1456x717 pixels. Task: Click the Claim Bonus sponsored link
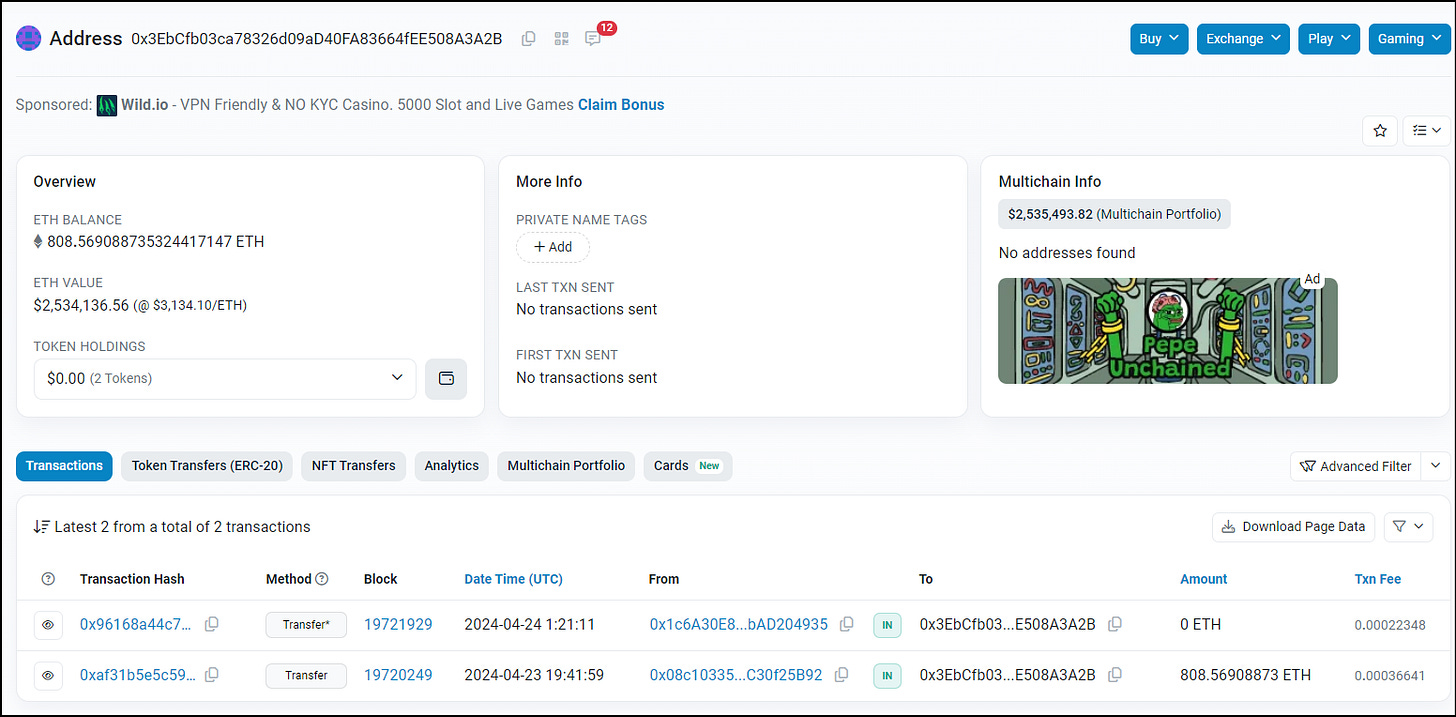point(621,104)
